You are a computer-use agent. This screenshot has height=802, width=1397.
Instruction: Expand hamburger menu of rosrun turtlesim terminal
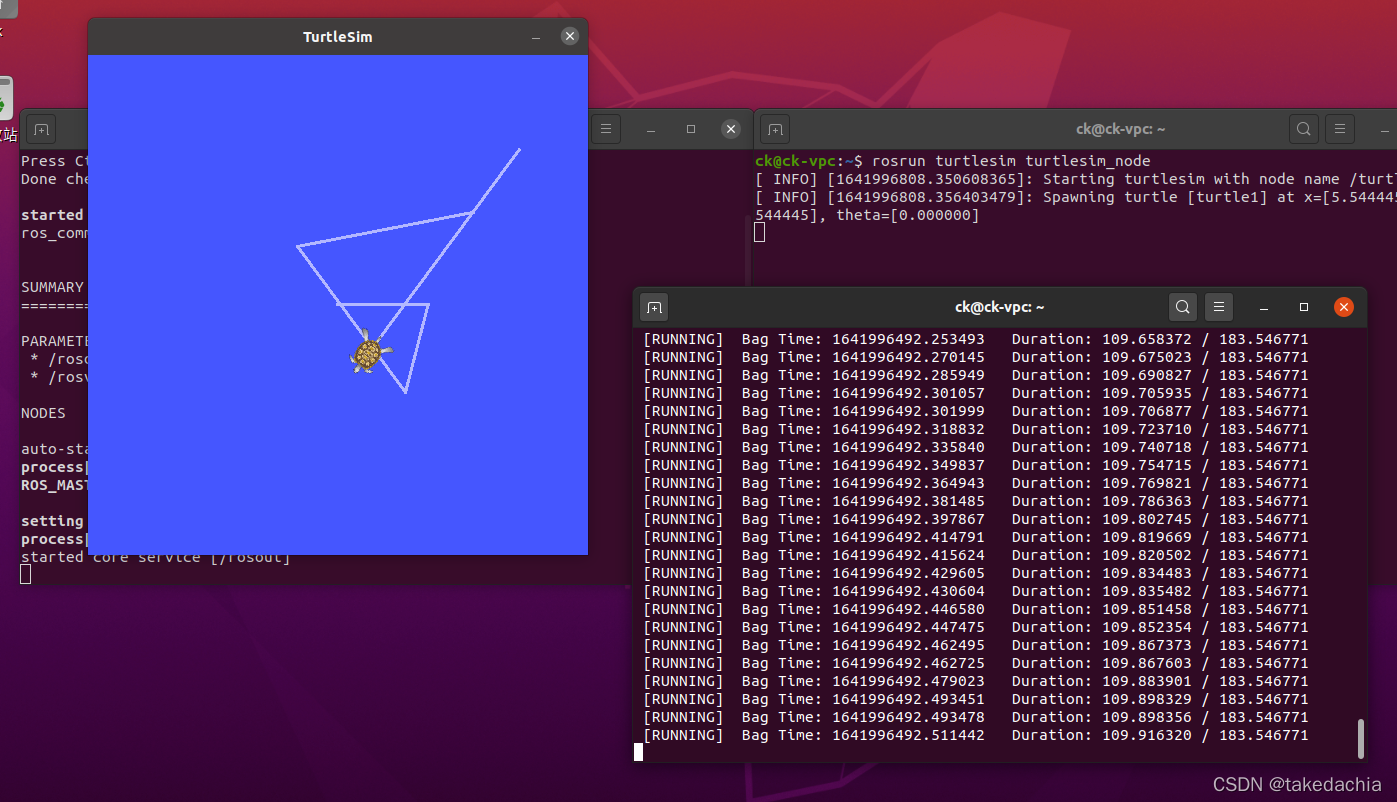[x=1339, y=129]
